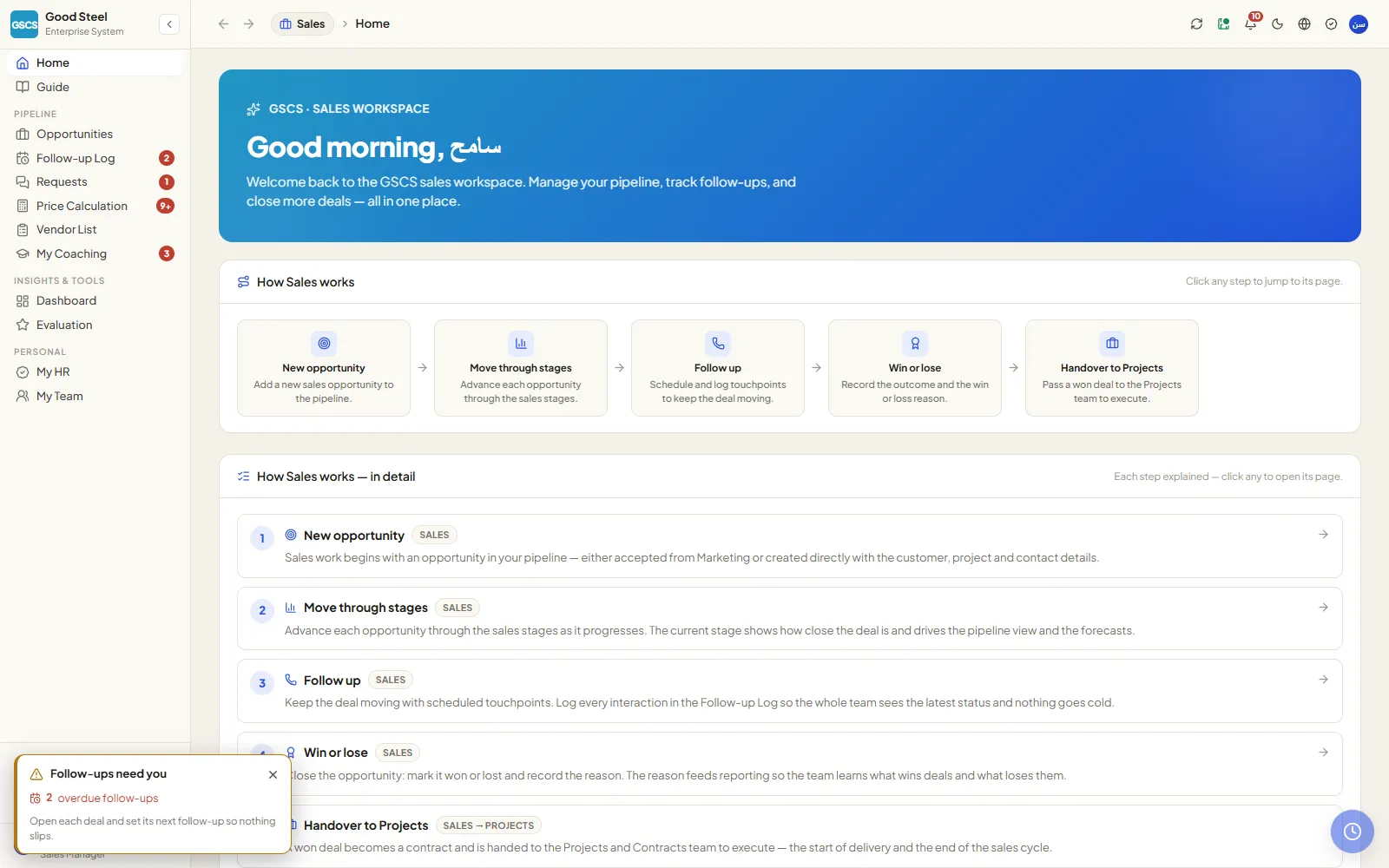Open detail row 1 New opportunity

(x=790, y=546)
